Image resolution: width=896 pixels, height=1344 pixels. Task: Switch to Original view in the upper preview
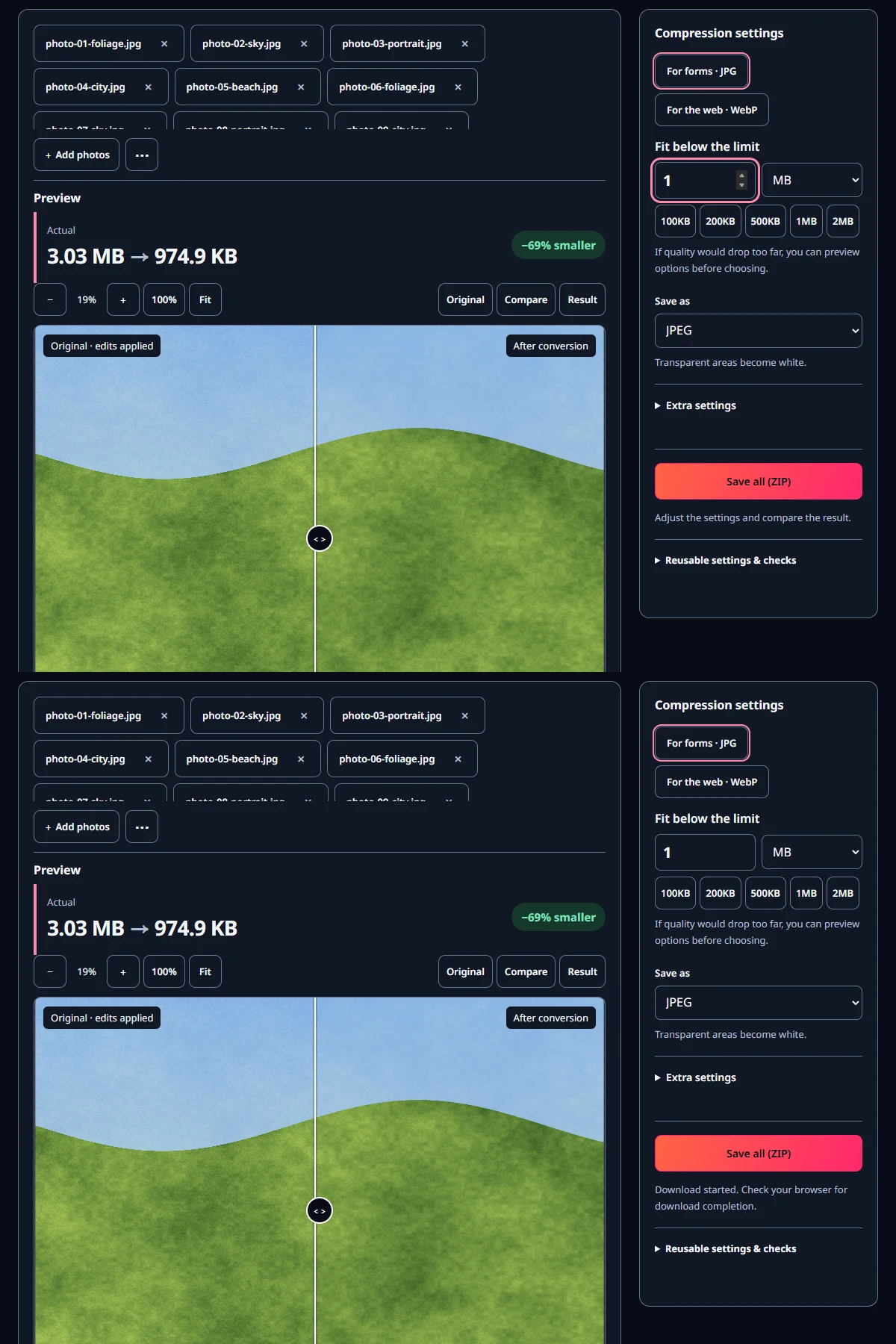click(465, 300)
